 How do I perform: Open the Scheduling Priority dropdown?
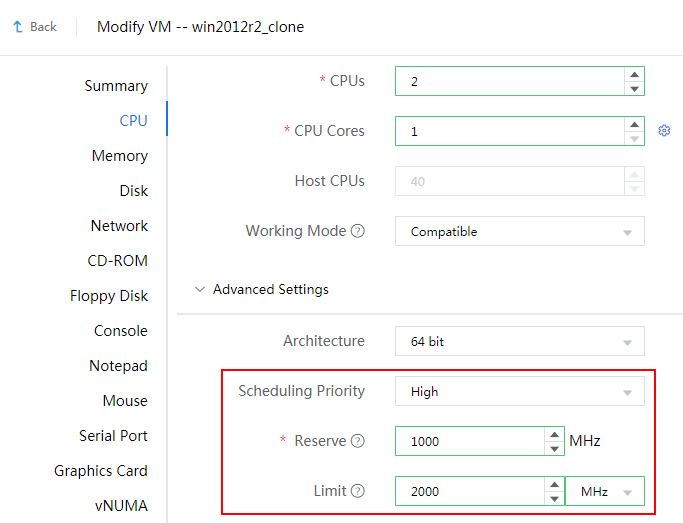(519, 391)
